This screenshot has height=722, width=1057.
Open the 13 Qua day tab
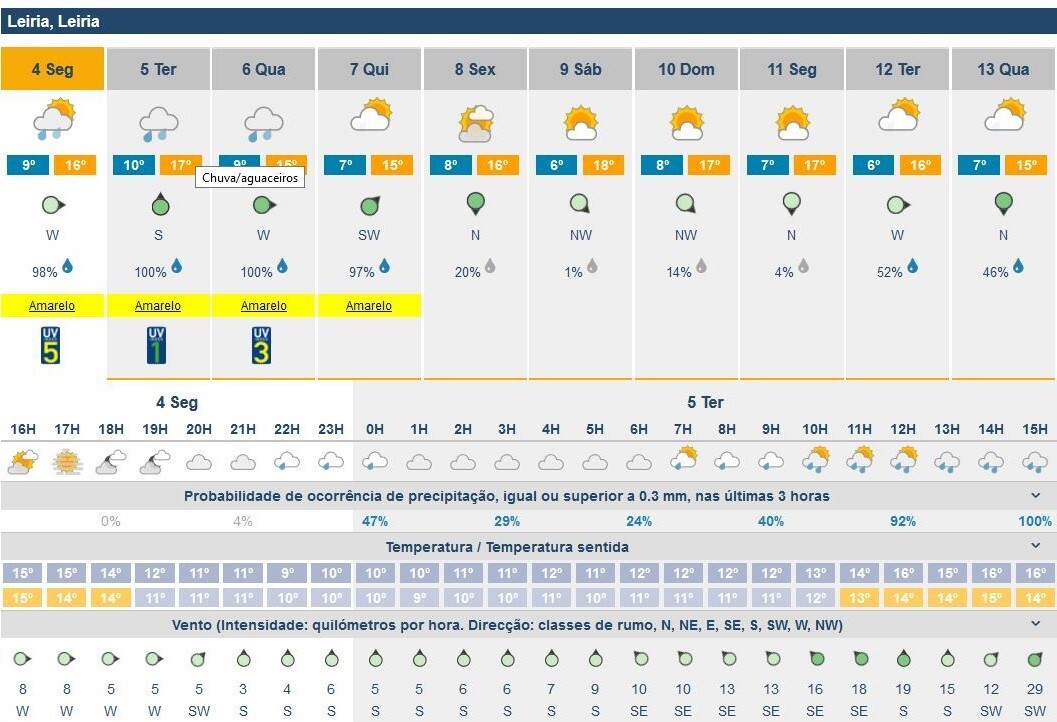1003,69
